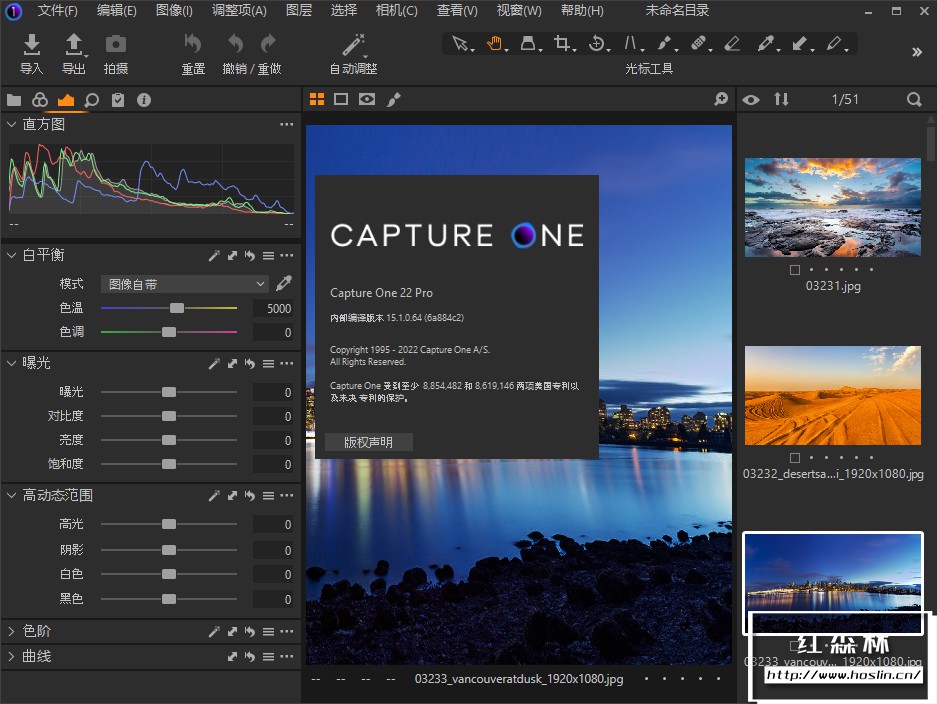Open the 模式 dropdown showing 图像自带
The image size is (937, 704).
point(186,284)
